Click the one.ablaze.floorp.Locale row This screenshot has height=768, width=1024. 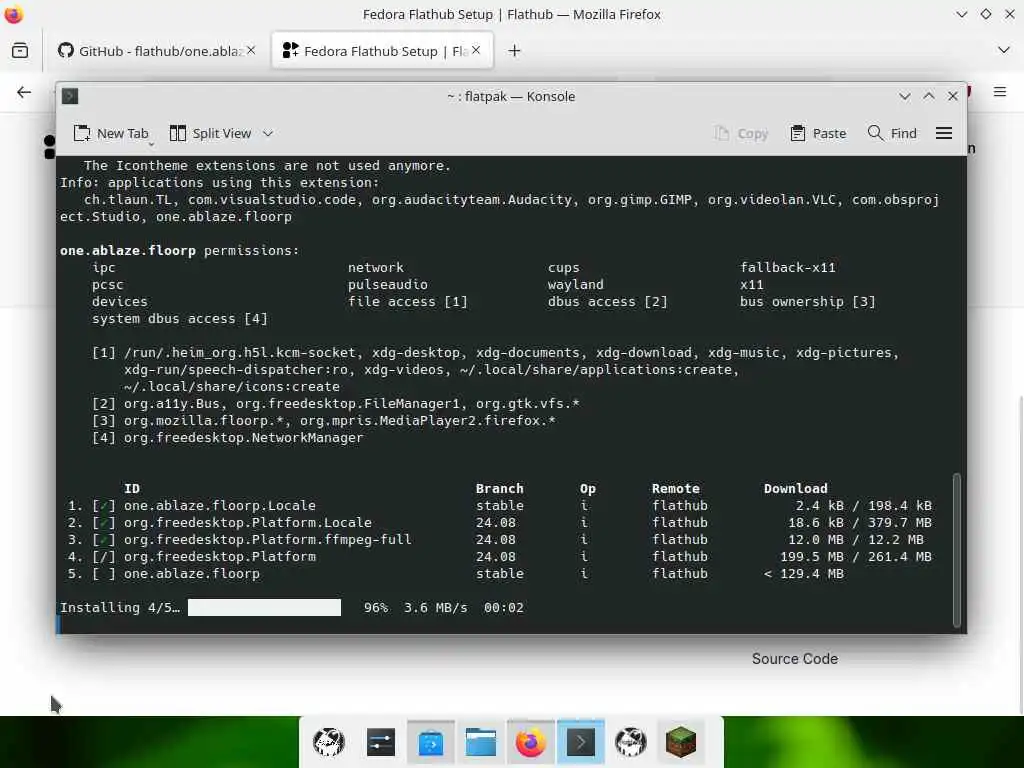pyautogui.click(x=500, y=505)
